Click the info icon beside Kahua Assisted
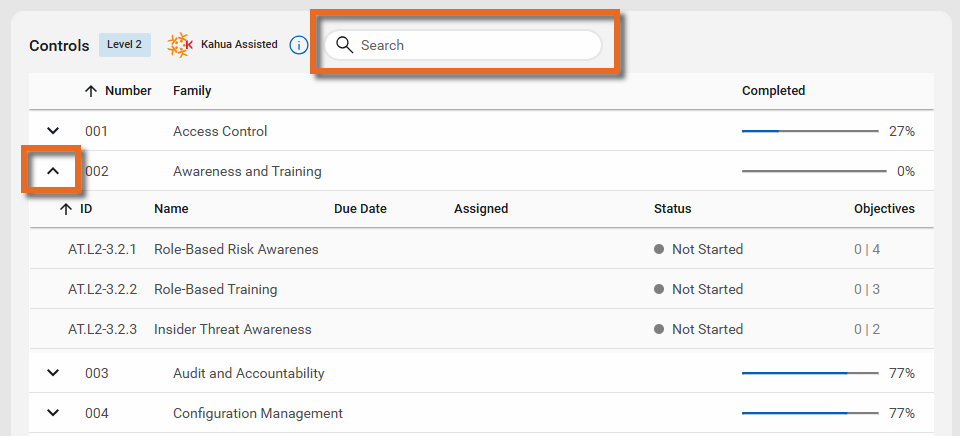Viewport: 960px width, 436px height. coord(298,45)
